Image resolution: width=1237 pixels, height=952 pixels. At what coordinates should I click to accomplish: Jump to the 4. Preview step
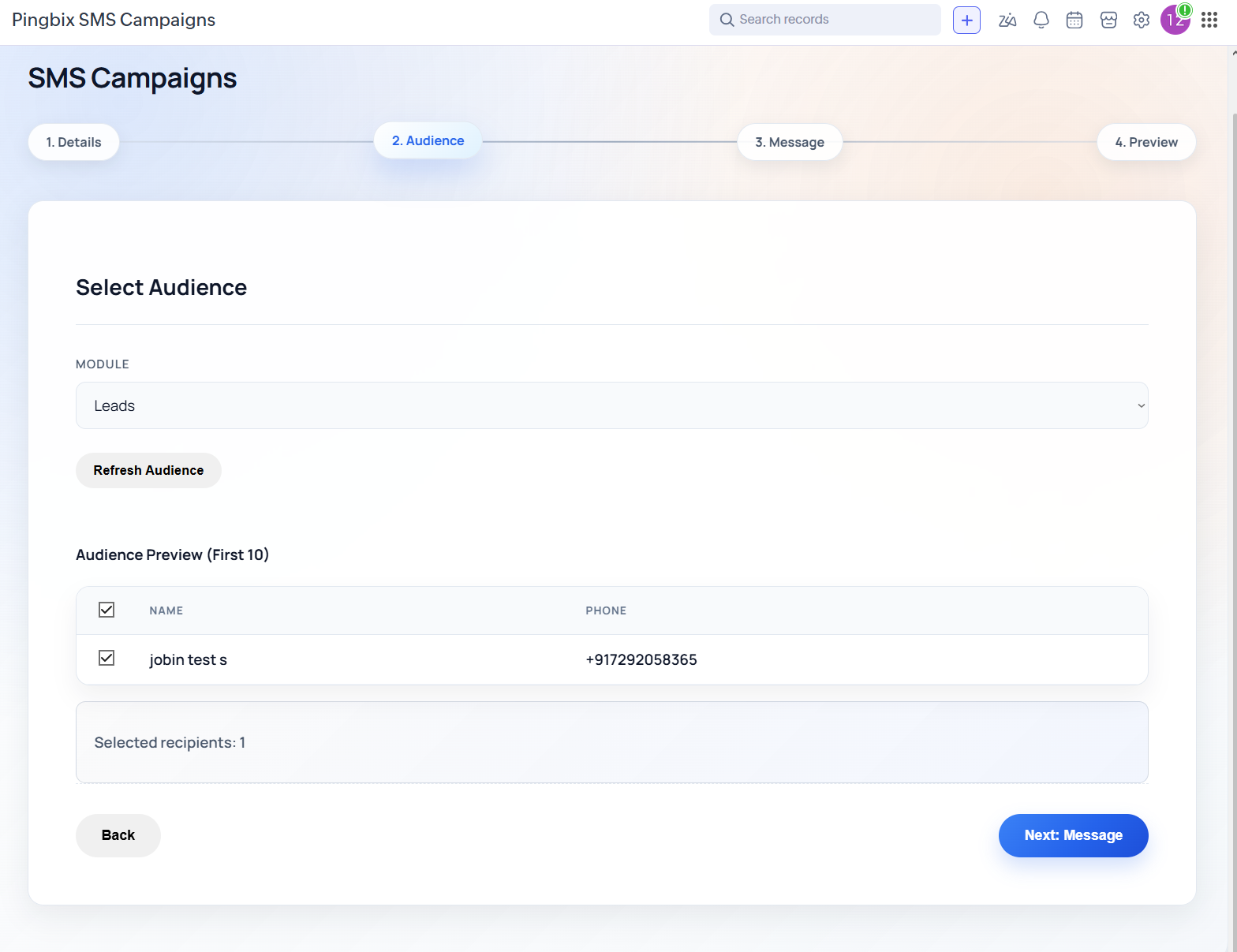pyautogui.click(x=1146, y=142)
